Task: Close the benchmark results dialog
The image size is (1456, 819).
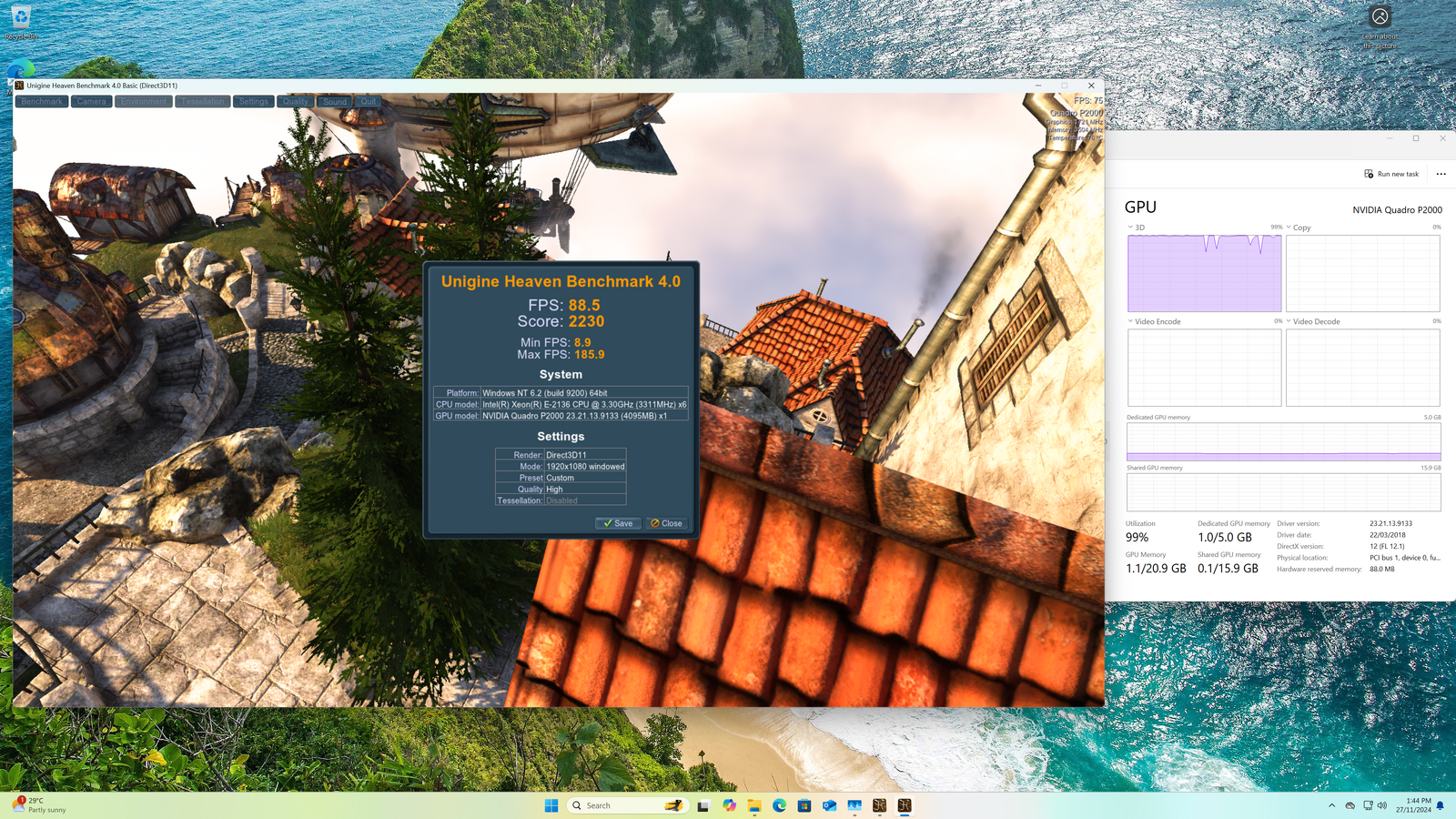Action: click(x=667, y=523)
